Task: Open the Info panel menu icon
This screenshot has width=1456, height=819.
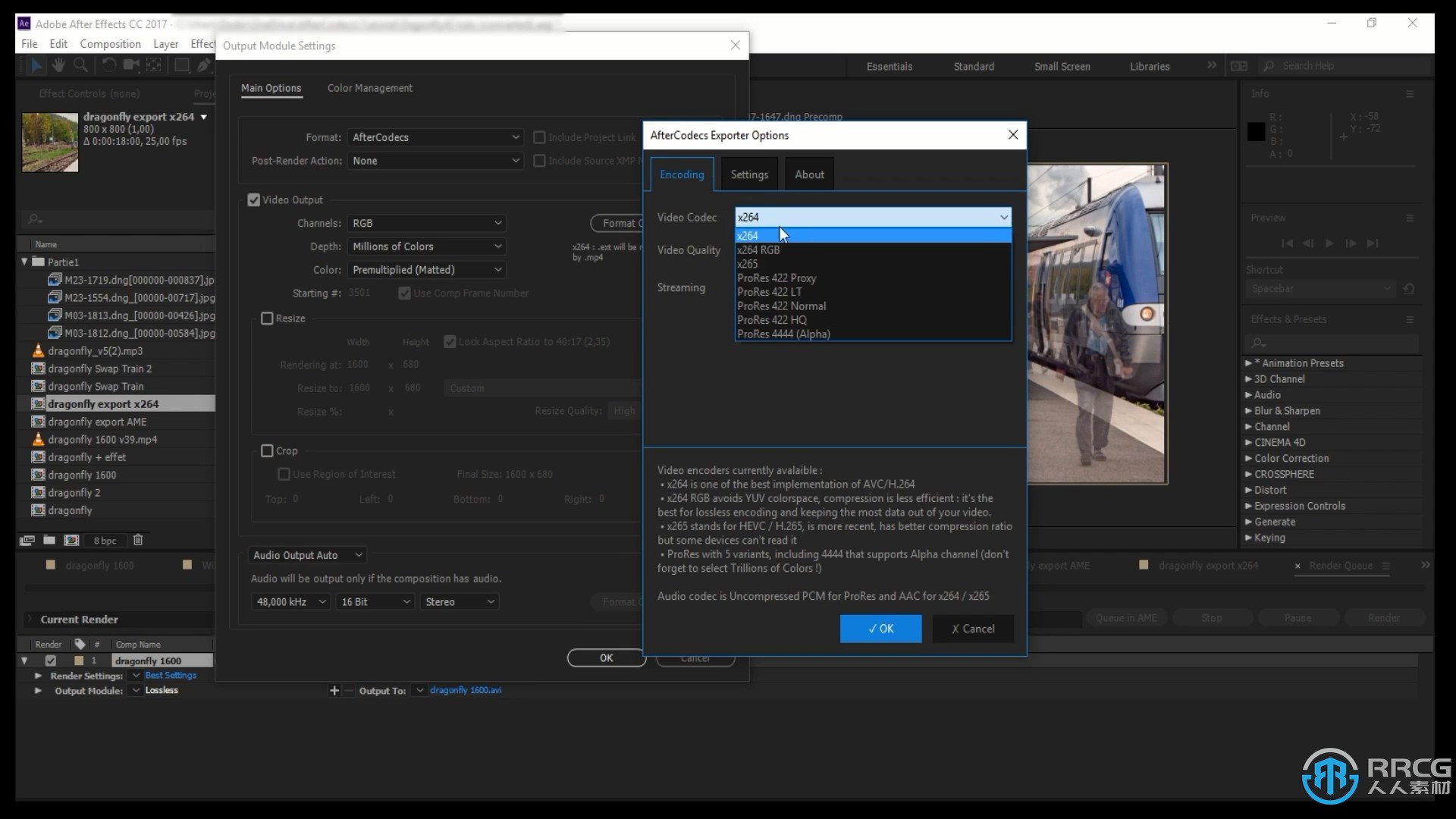Action: point(1410,94)
